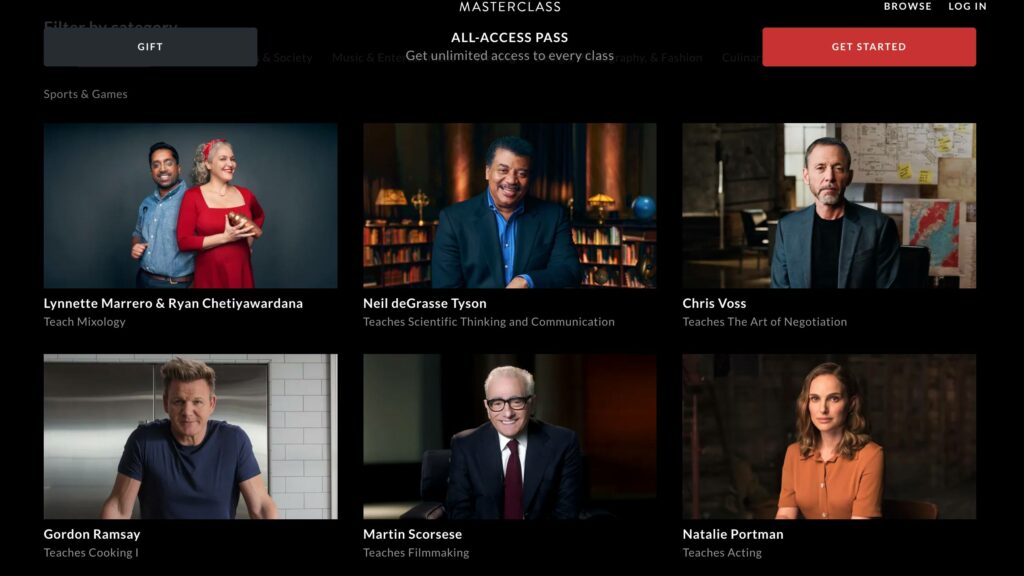This screenshot has width=1024, height=576.
Task: Click the Gift button
Action: tap(150, 46)
